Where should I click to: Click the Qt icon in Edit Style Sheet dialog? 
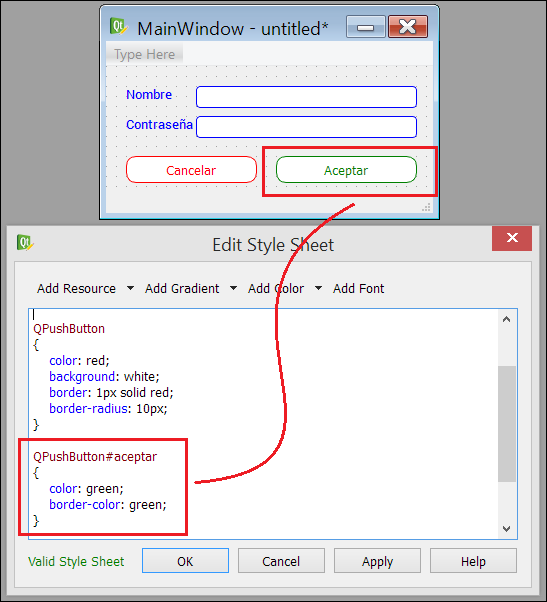coord(25,243)
